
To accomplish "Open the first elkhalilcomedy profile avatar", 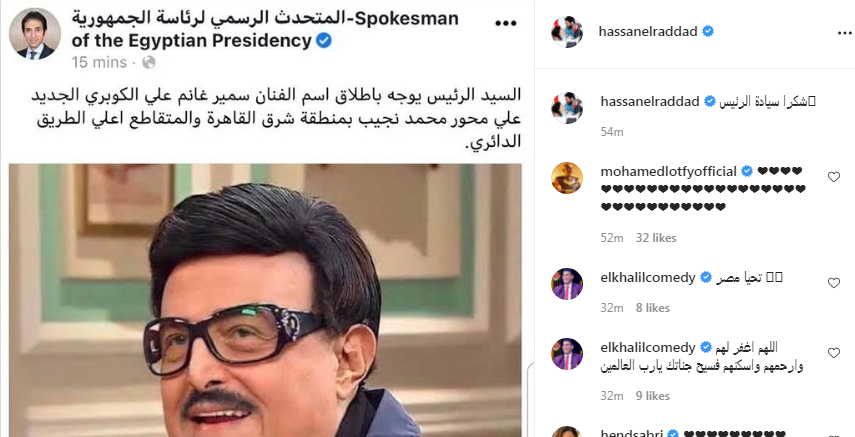I will (567, 284).
